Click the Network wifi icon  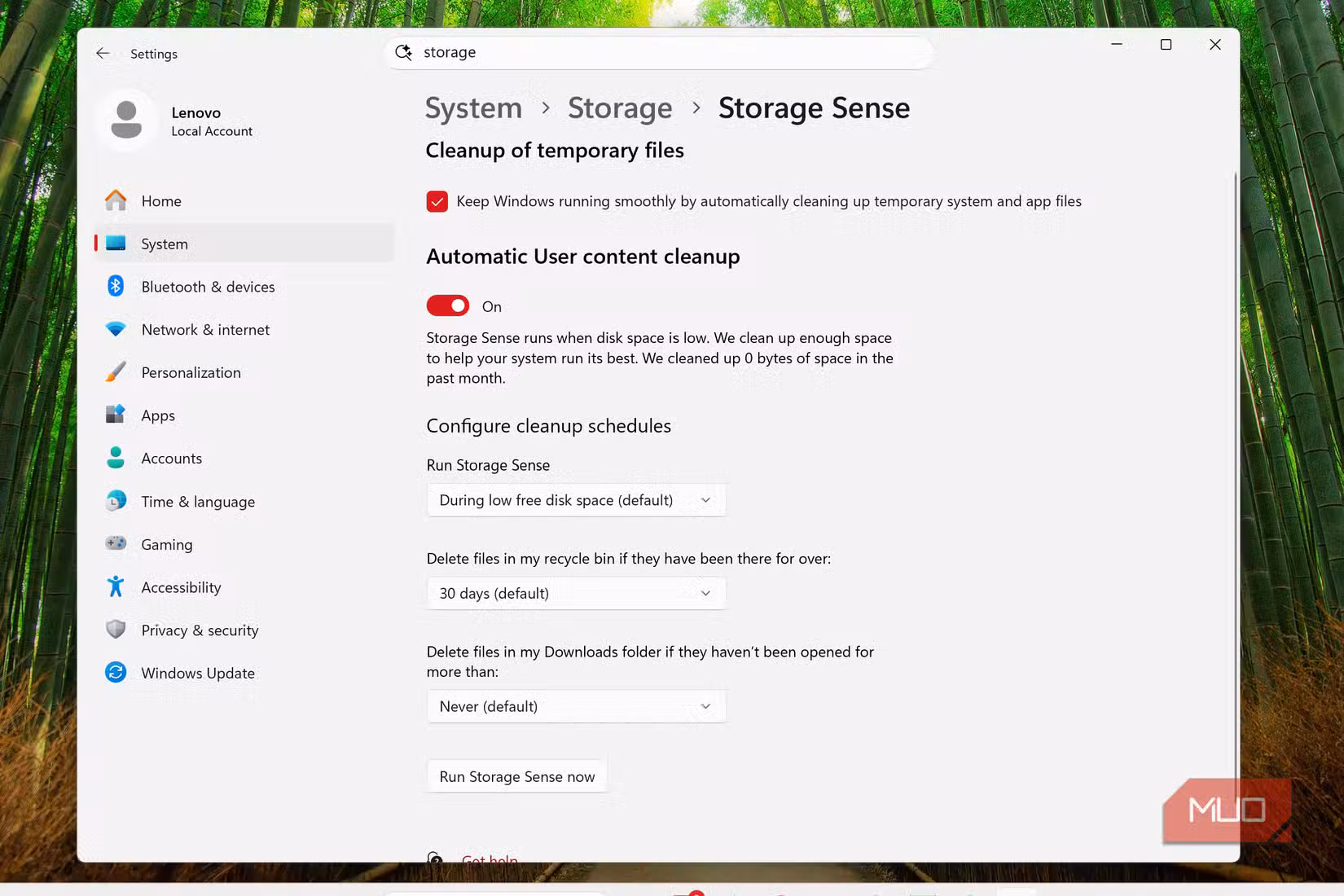point(116,329)
